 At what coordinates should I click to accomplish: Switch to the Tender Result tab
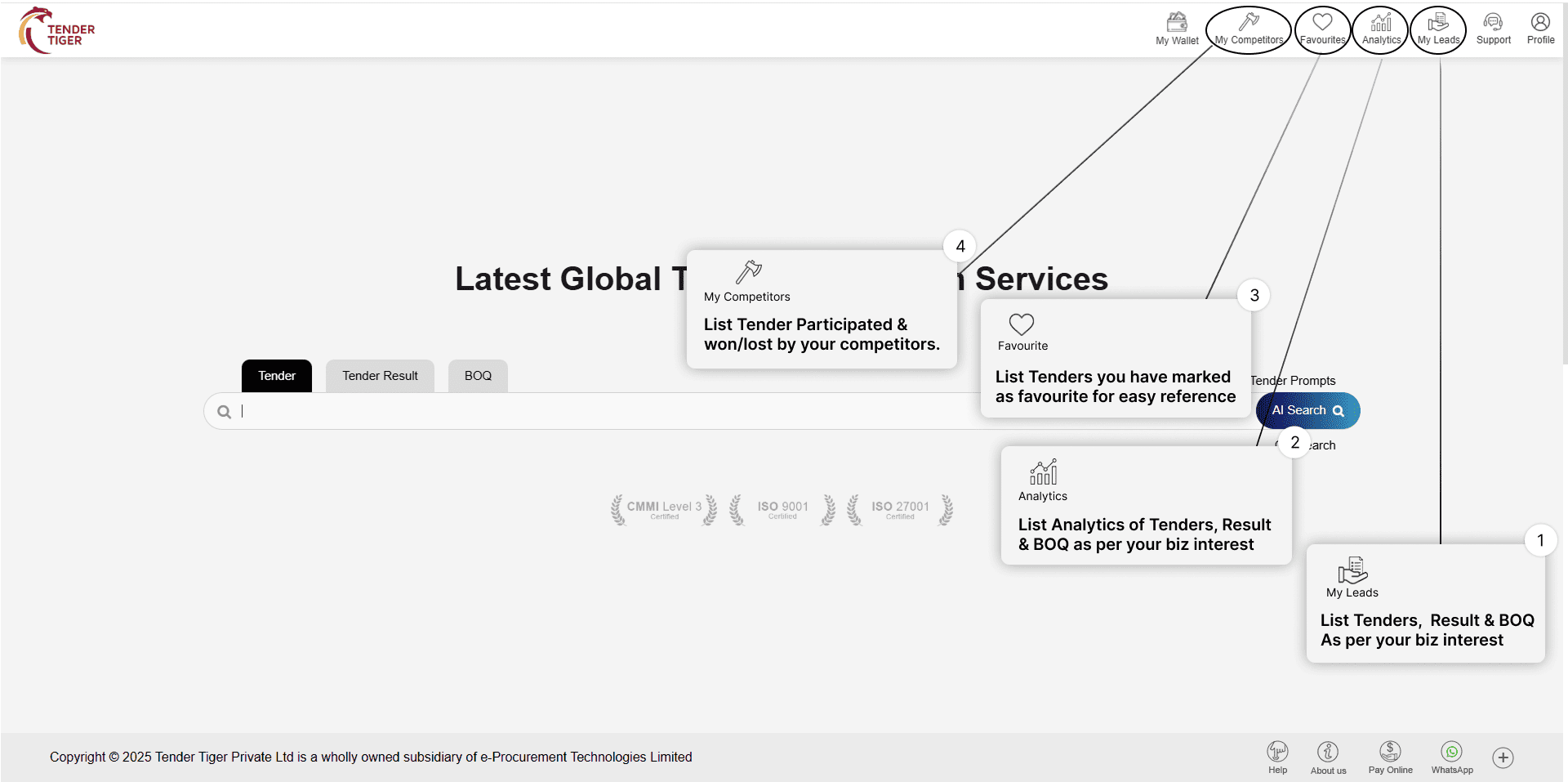(x=380, y=376)
